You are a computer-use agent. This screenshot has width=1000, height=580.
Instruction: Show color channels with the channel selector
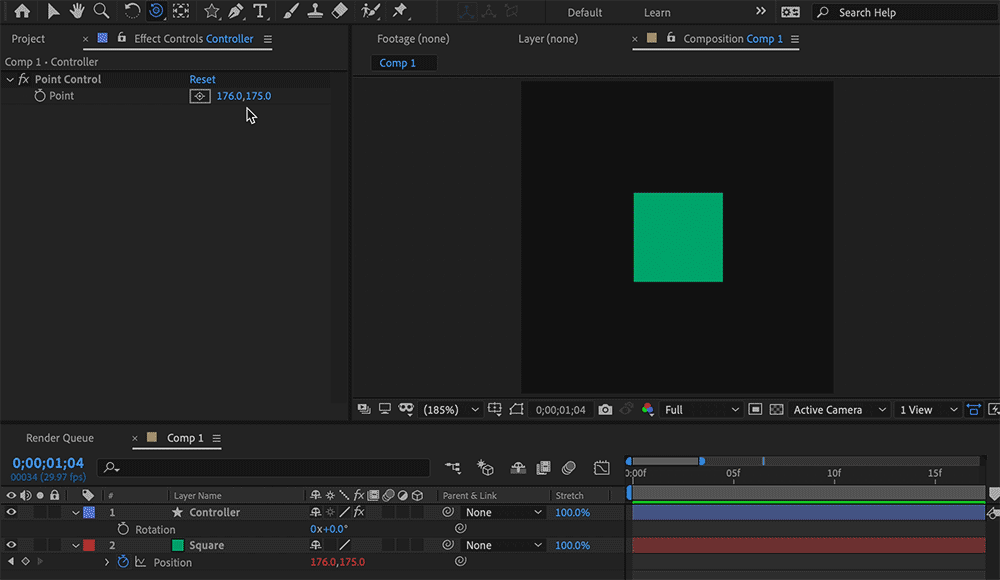click(647, 409)
